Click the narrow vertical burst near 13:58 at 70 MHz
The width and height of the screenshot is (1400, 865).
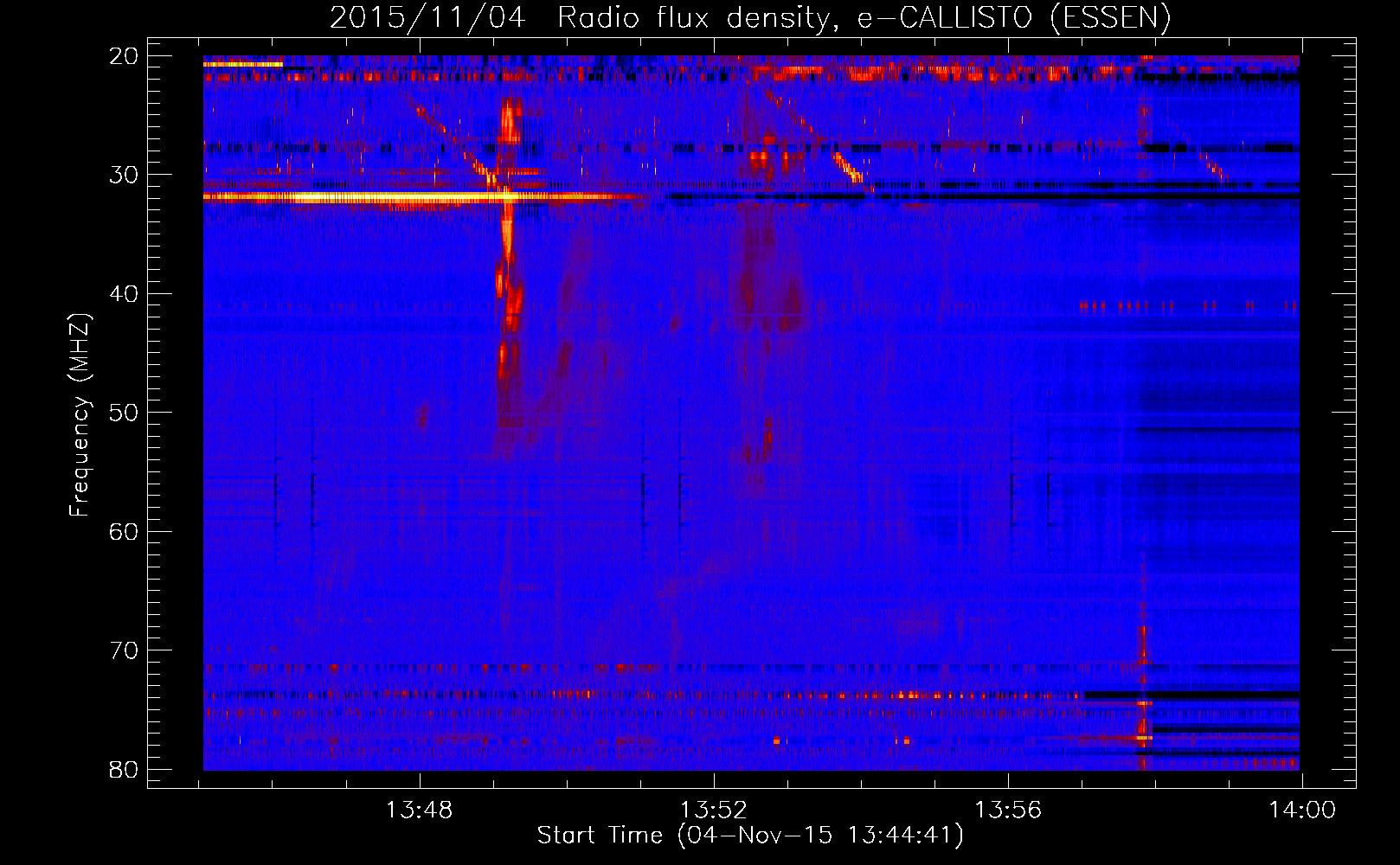coord(1143,644)
